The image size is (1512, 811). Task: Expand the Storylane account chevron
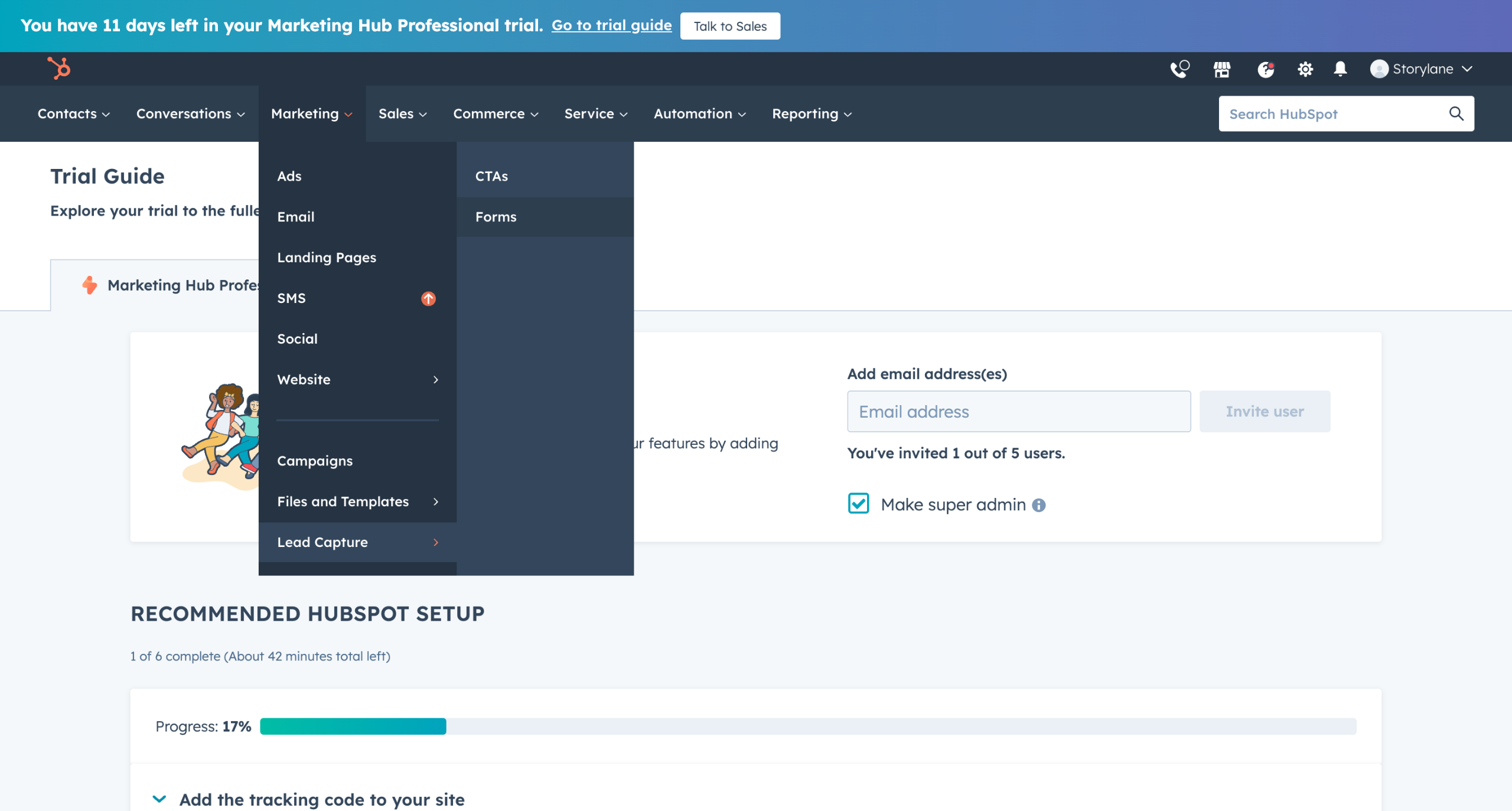[1467, 69]
